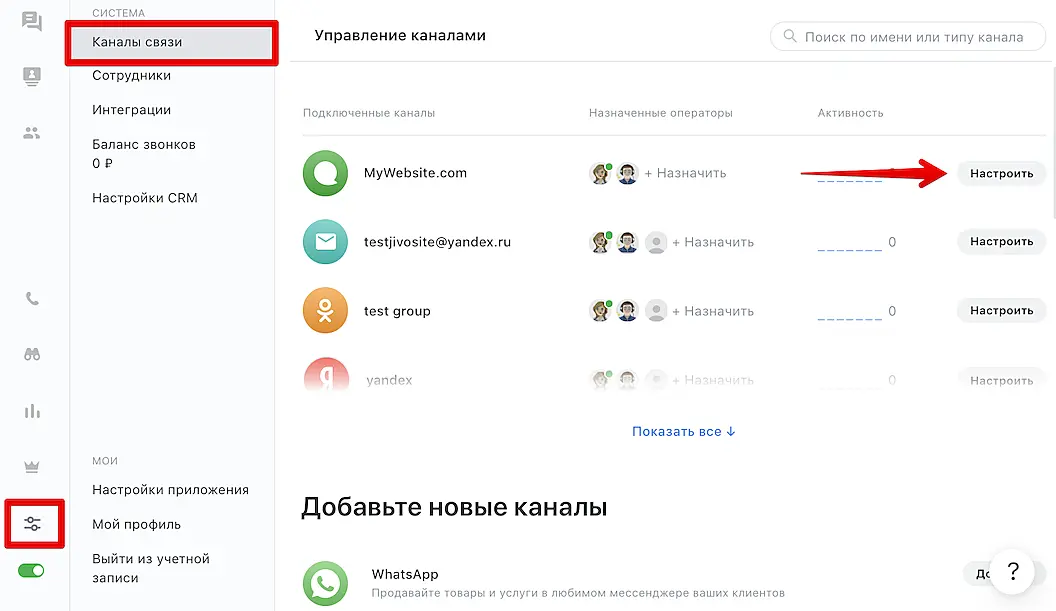Open Настройки приложения menu item
The height and width of the screenshot is (611, 1056).
coord(170,490)
